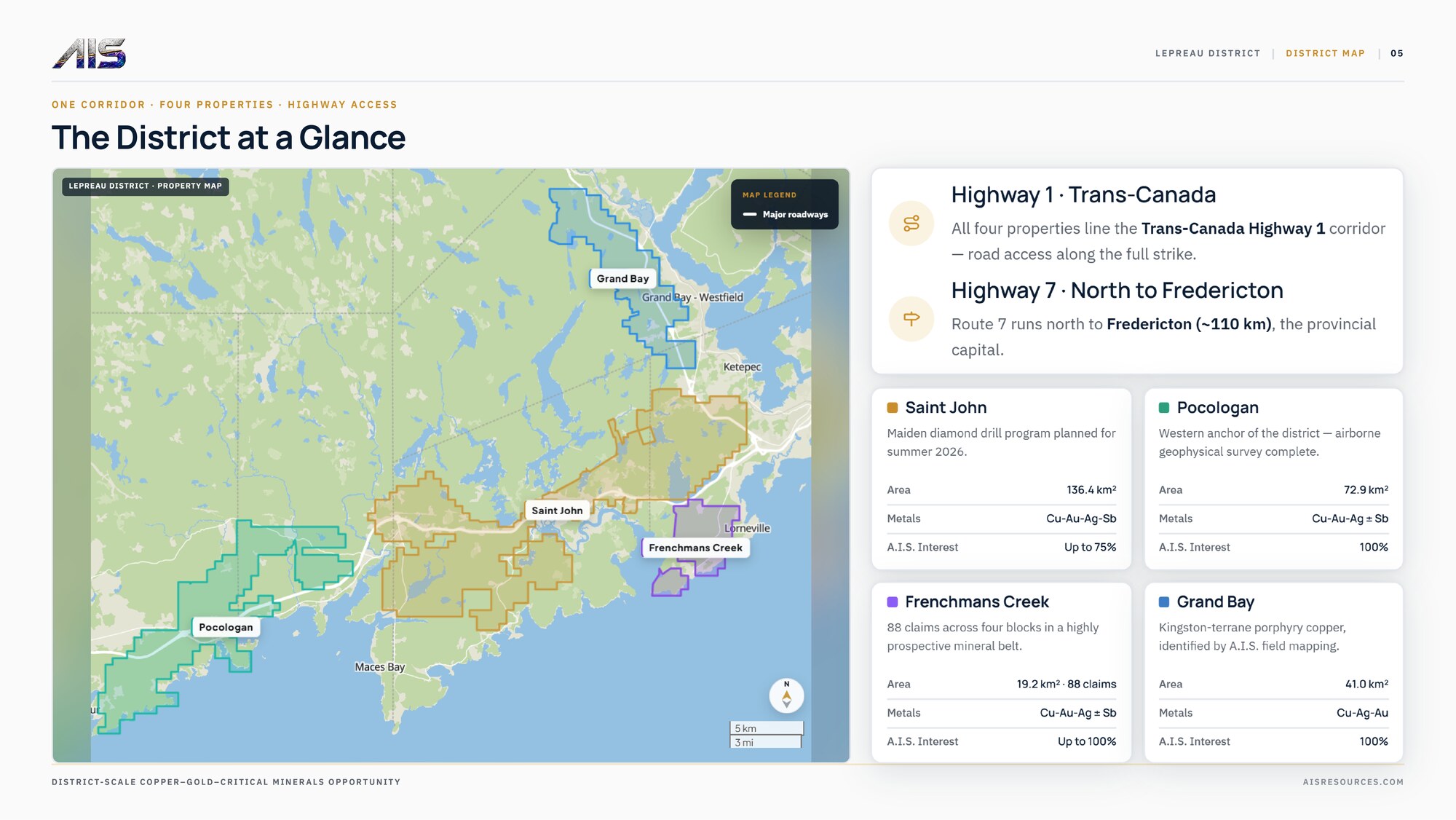The height and width of the screenshot is (820, 1456).
Task: Click the 3 mi scale label
Action: [744, 743]
